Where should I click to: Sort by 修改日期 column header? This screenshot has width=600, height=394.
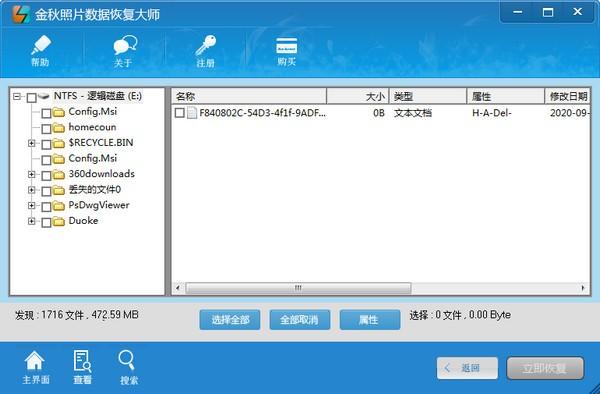(567, 96)
